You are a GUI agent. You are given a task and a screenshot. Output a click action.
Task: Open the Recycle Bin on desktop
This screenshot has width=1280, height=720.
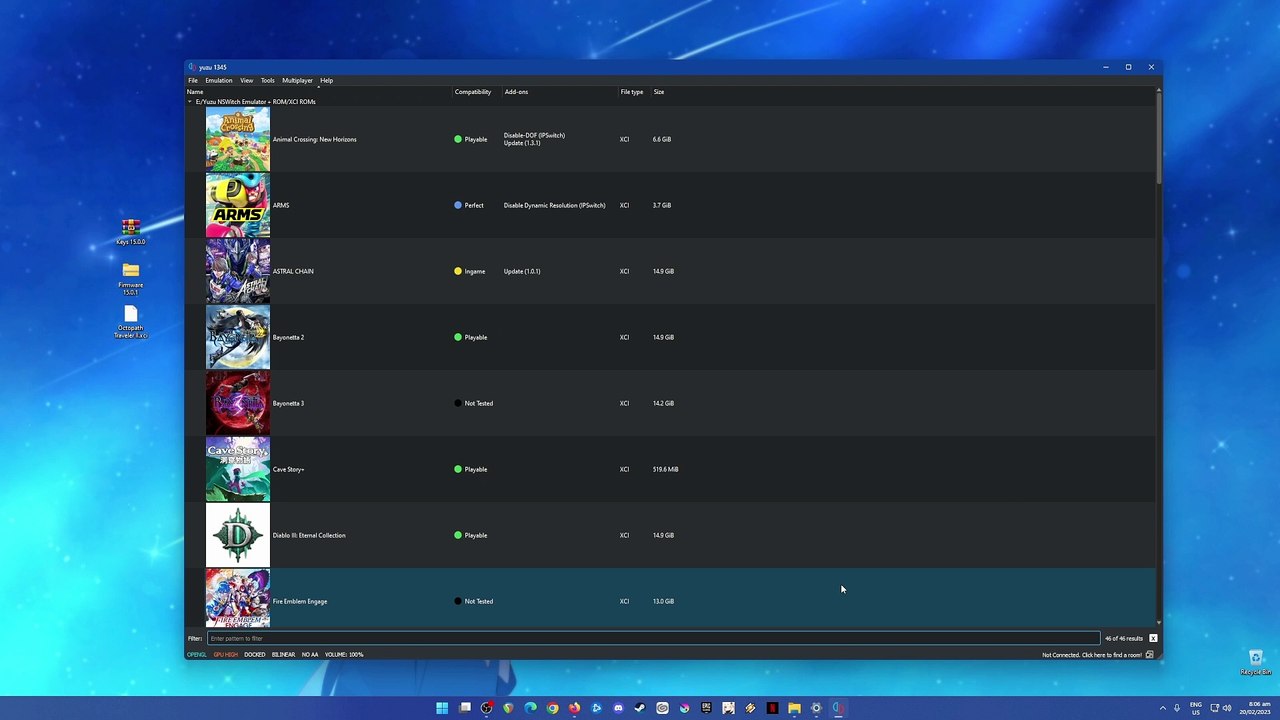coord(1256,662)
